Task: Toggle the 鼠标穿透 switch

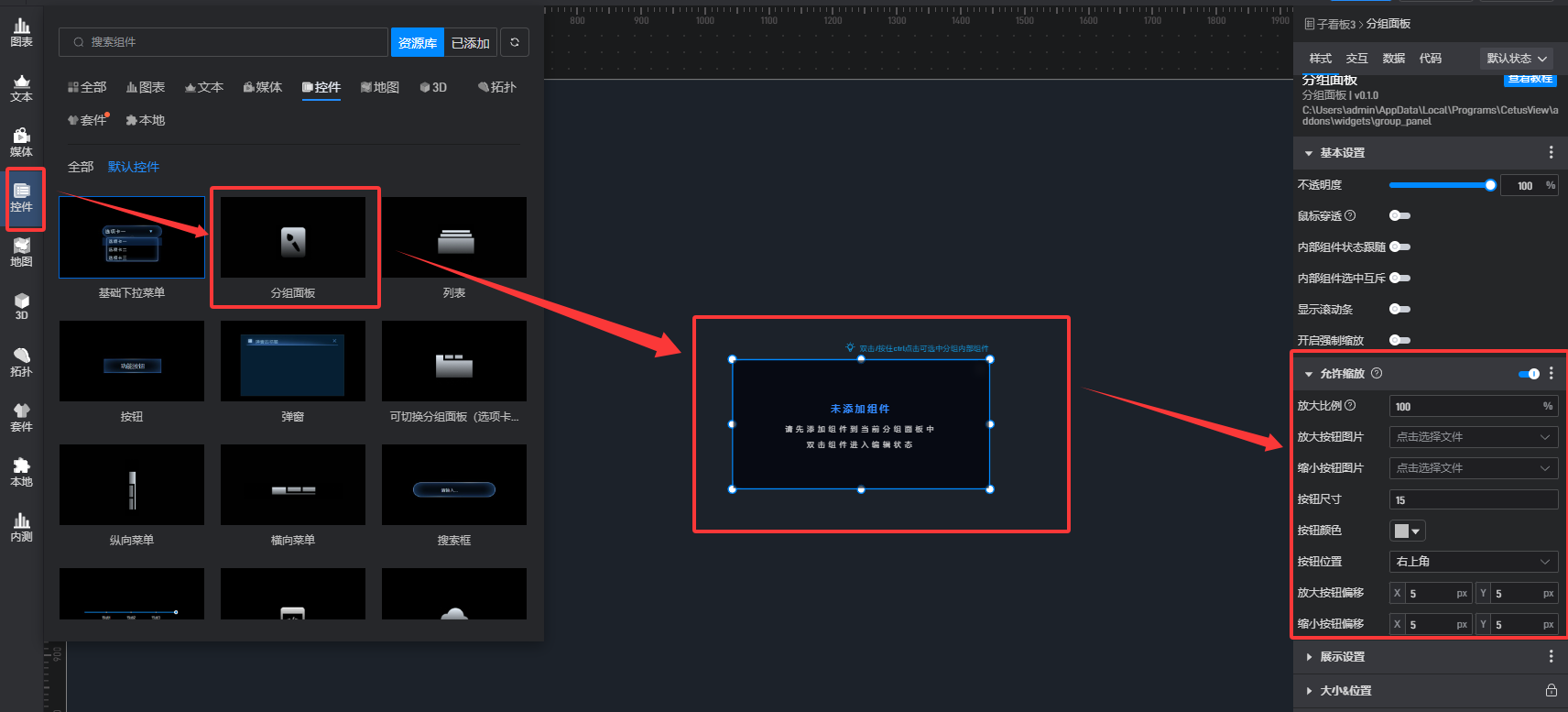Action: click(x=1399, y=216)
